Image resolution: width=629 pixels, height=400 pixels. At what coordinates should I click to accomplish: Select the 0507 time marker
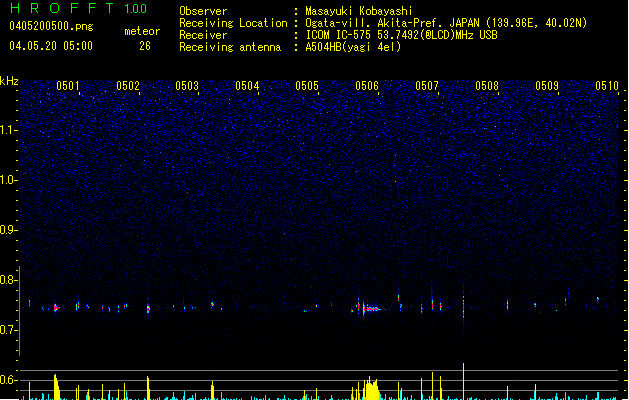point(427,86)
